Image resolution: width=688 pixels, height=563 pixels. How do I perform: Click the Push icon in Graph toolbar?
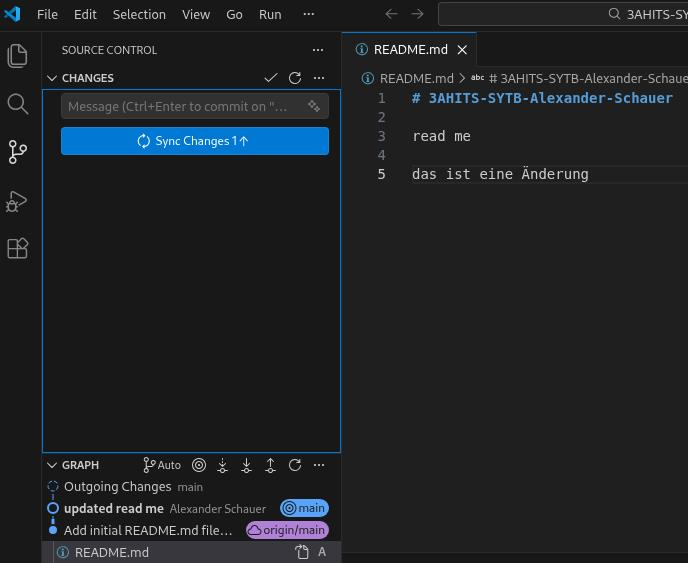pyautogui.click(x=270, y=465)
